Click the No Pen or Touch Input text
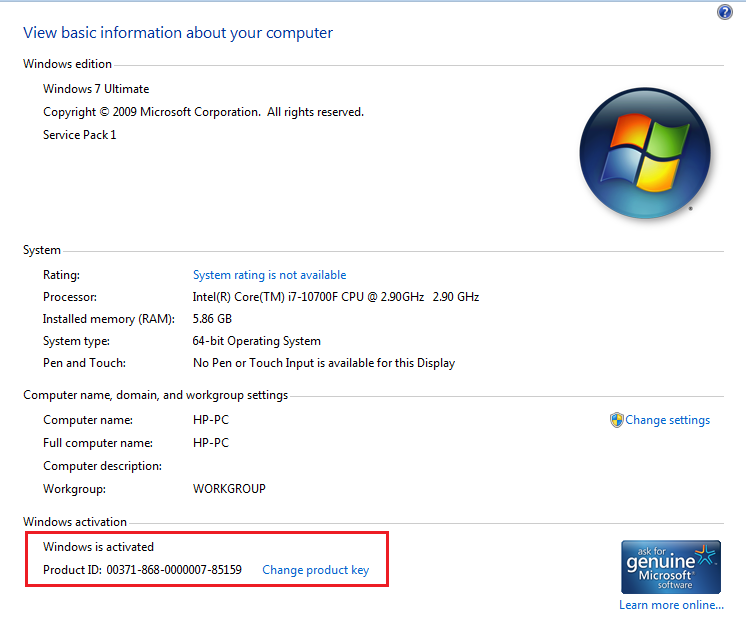 pyautogui.click(x=324, y=363)
